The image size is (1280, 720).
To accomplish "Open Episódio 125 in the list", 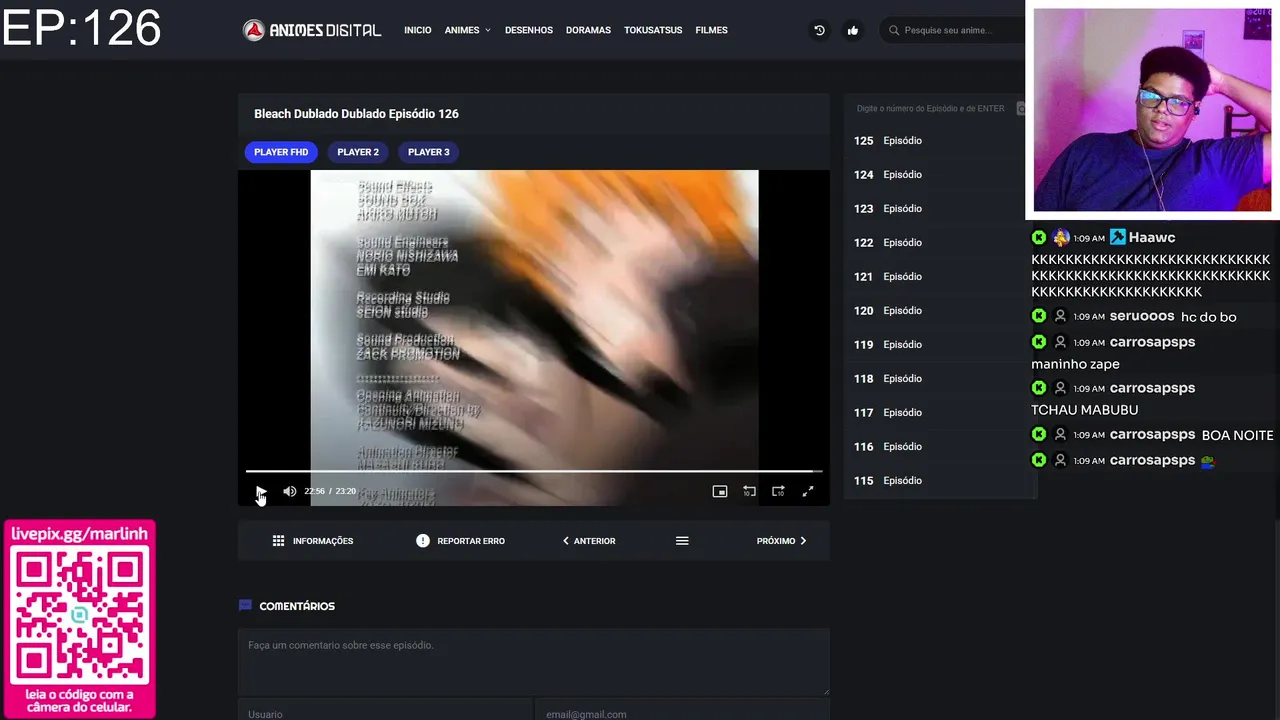I will pos(938,141).
